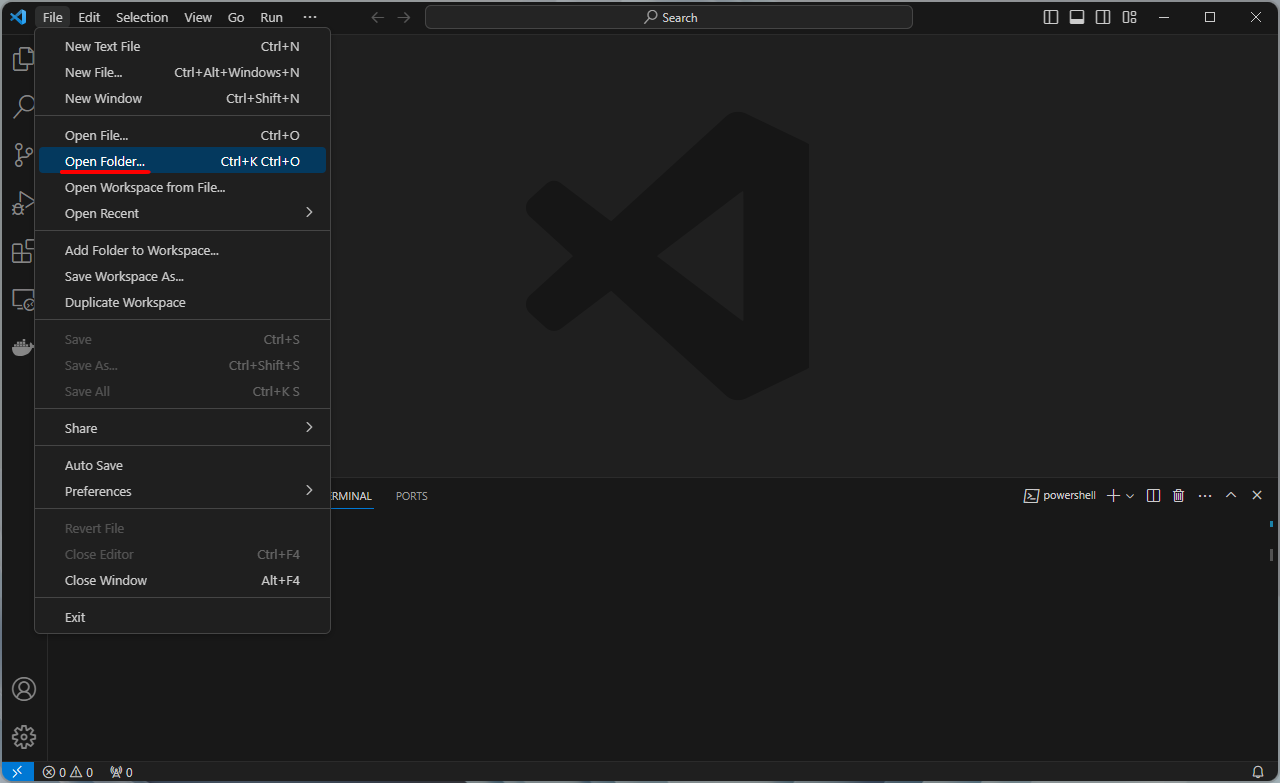Image resolution: width=1280 pixels, height=783 pixels.
Task: Open terminal panel more actions ellipsis
Action: [1205, 495]
